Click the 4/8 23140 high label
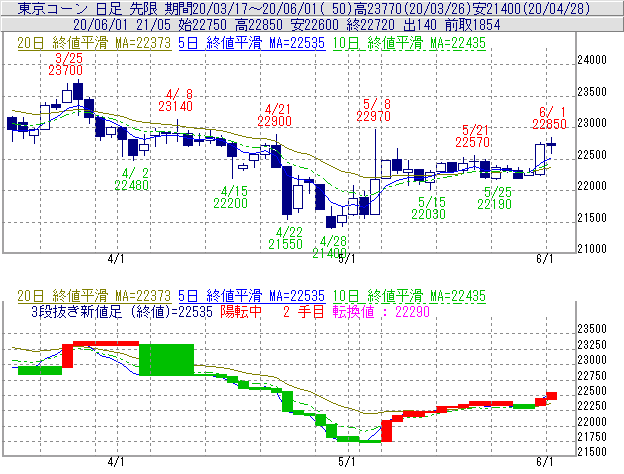624x474 pixels. [176, 100]
